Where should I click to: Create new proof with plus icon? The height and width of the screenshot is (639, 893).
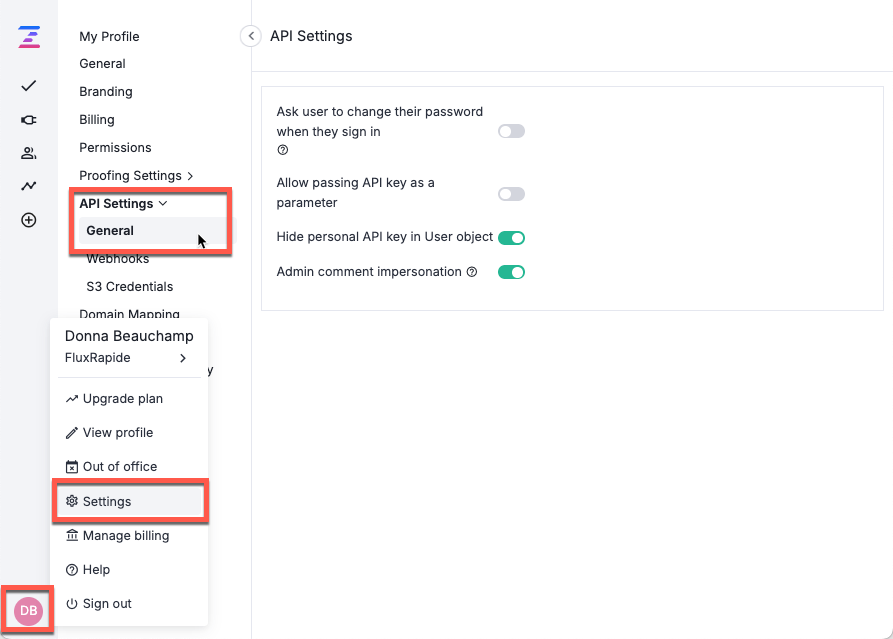tap(27, 220)
